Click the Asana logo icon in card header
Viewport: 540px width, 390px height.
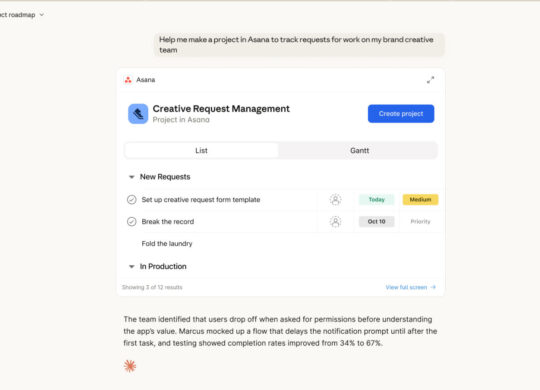[x=128, y=80]
